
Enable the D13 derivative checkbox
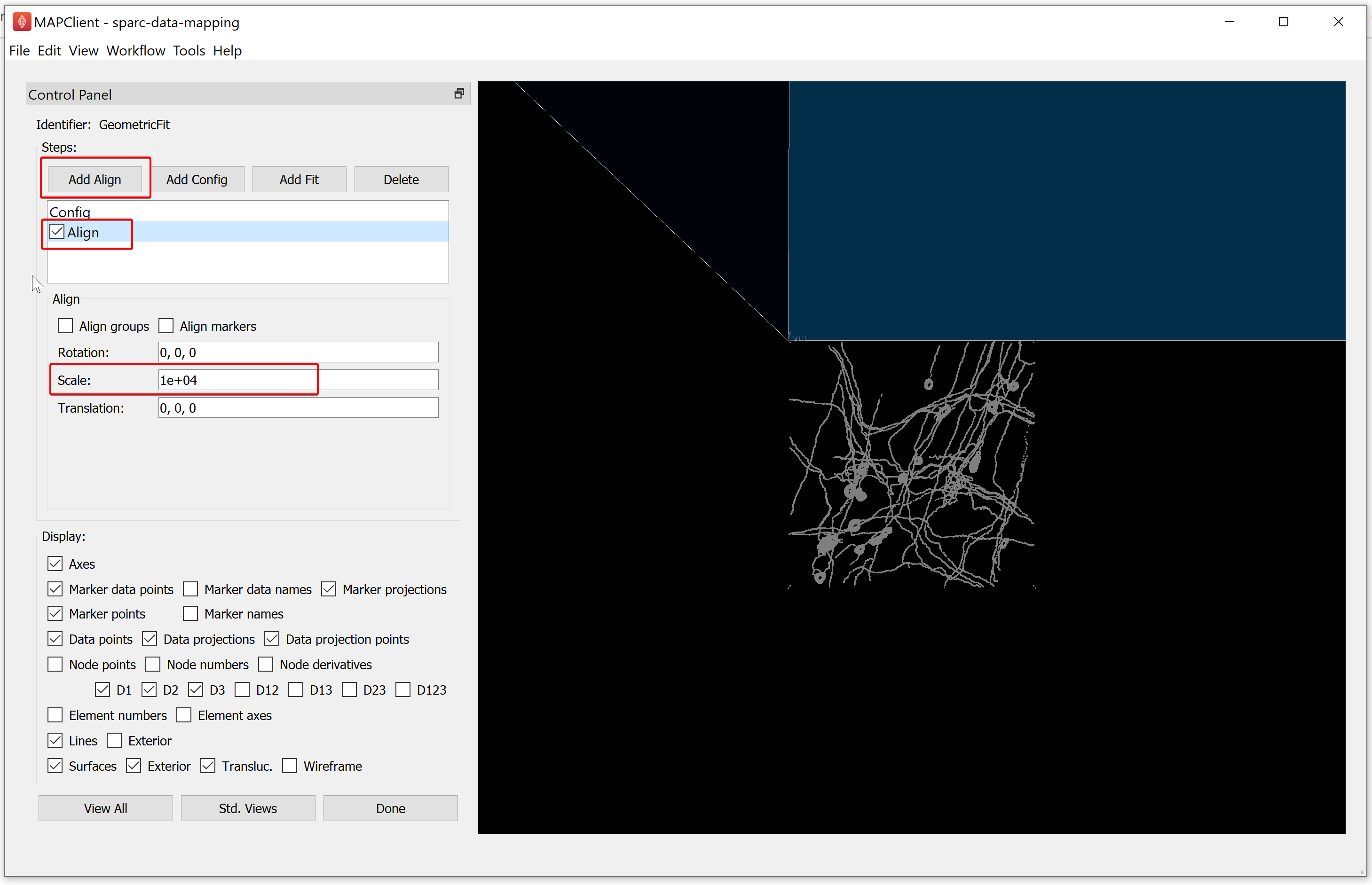pos(296,689)
